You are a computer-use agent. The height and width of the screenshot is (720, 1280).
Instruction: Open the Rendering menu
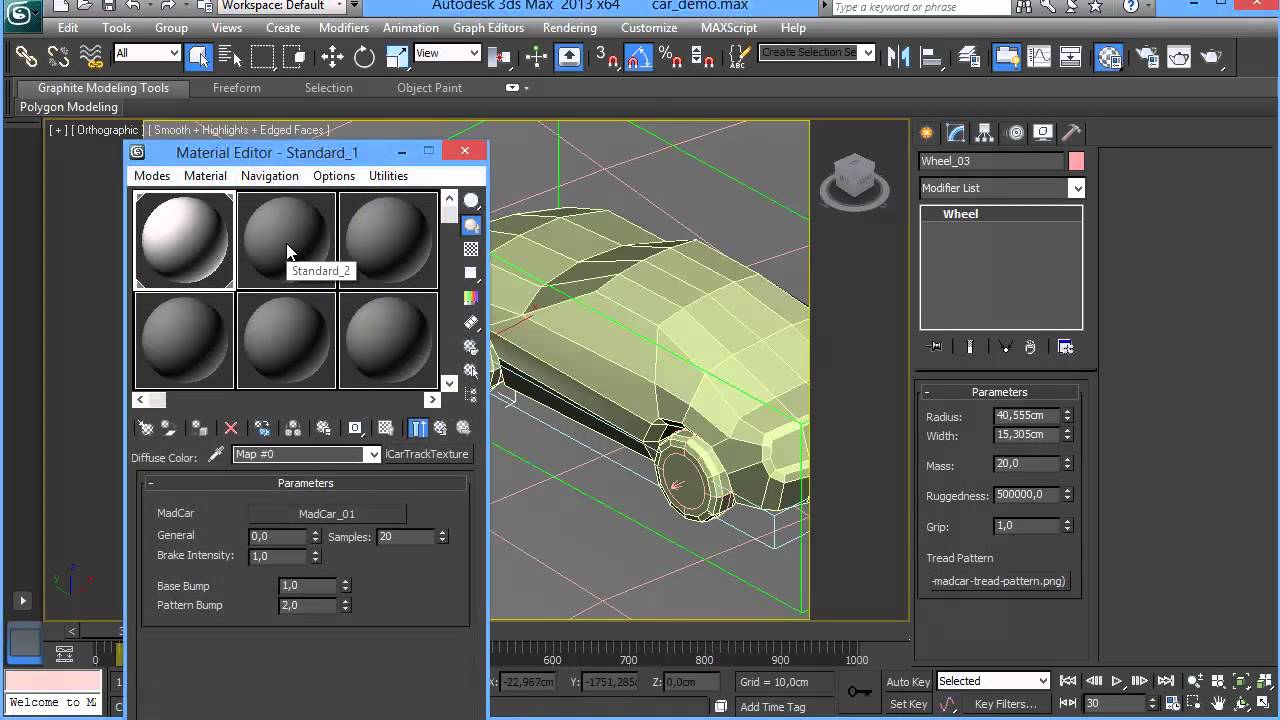point(569,28)
